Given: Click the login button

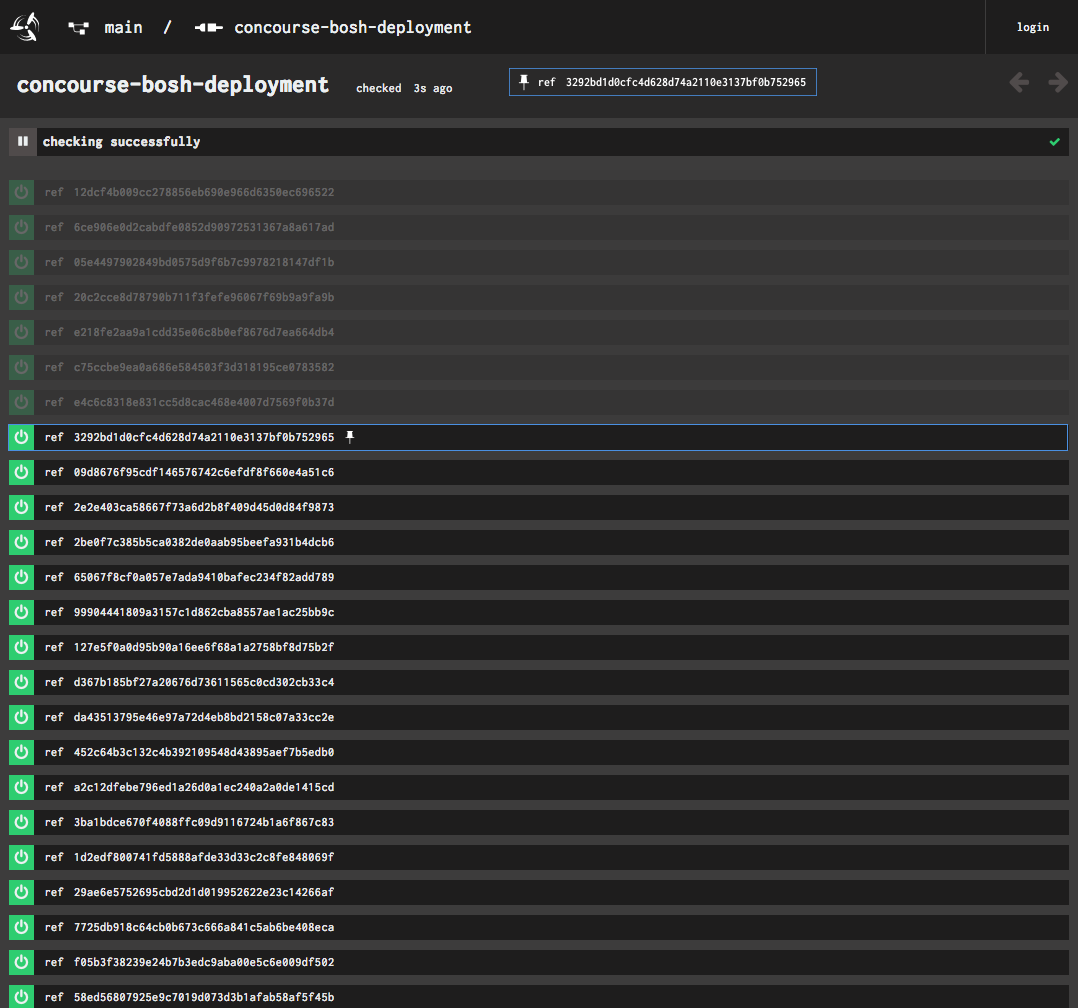Looking at the screenshot, I should (1032, 27).
